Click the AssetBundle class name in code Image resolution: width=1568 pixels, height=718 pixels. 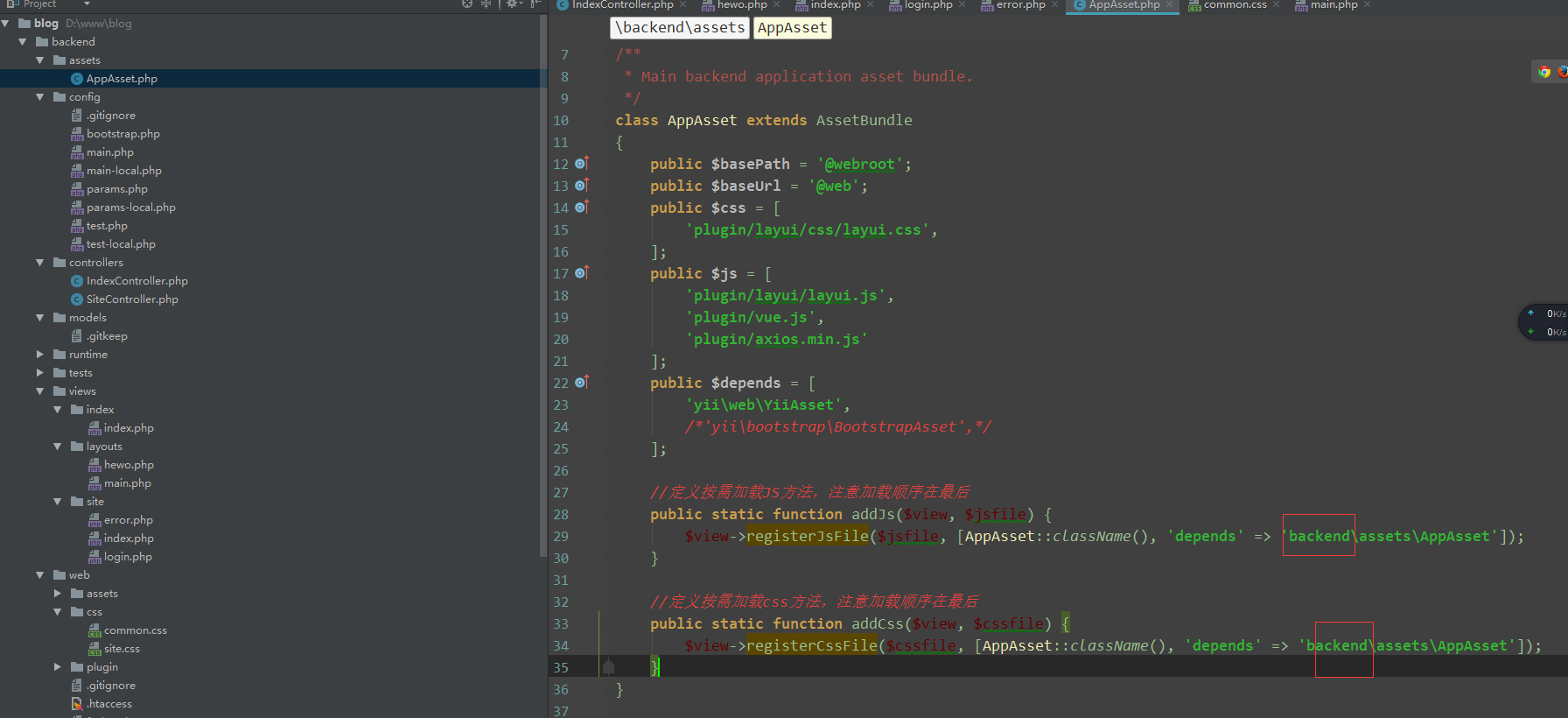864,120
